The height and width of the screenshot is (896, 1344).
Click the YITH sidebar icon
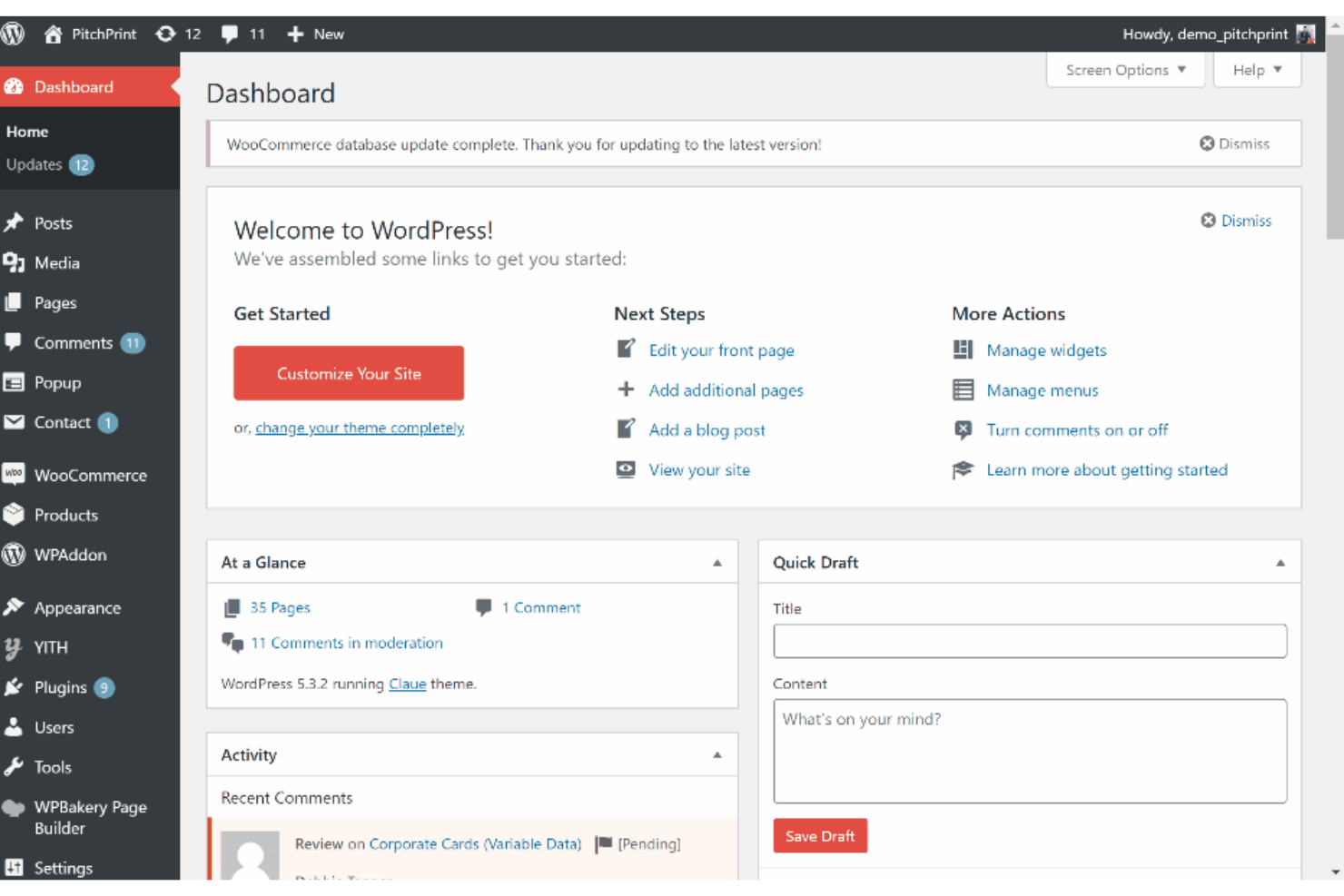(x=13, y=647)
